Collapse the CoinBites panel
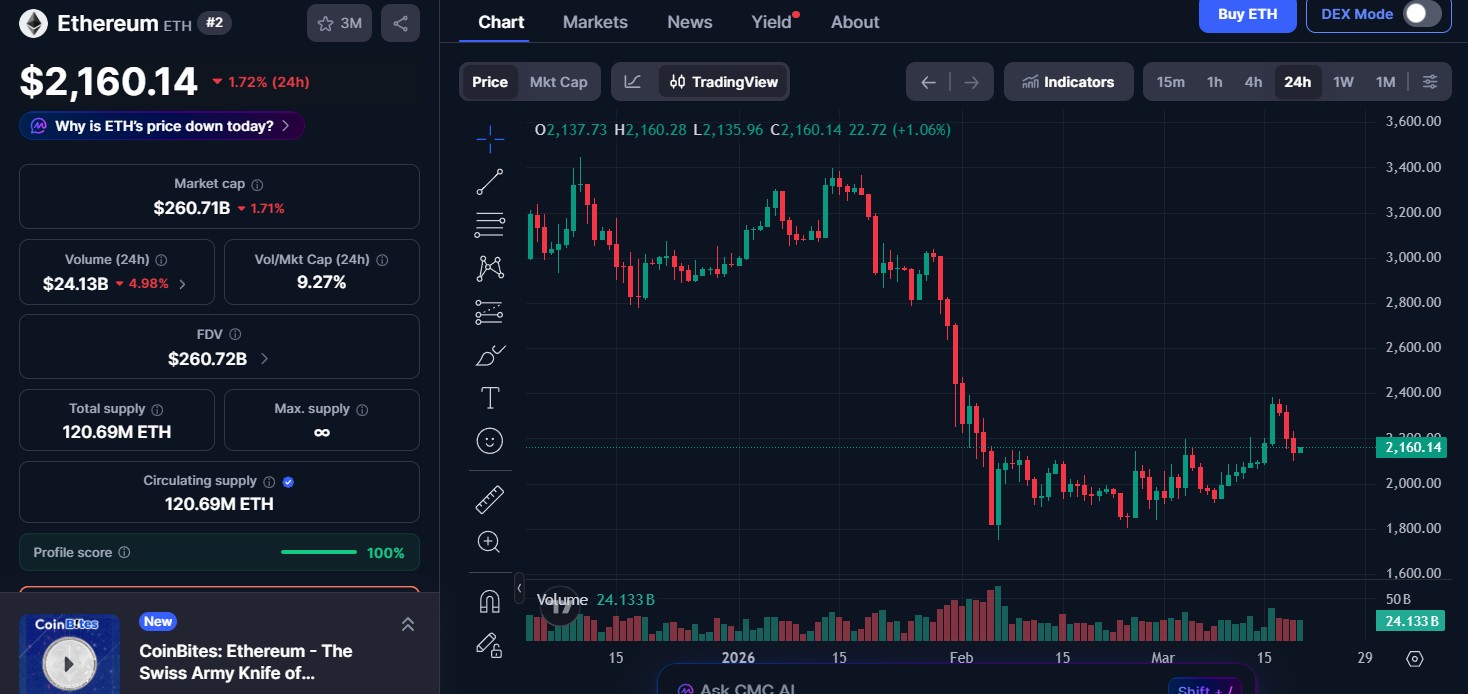The image size is (1468, 694). tap(408, 622)
